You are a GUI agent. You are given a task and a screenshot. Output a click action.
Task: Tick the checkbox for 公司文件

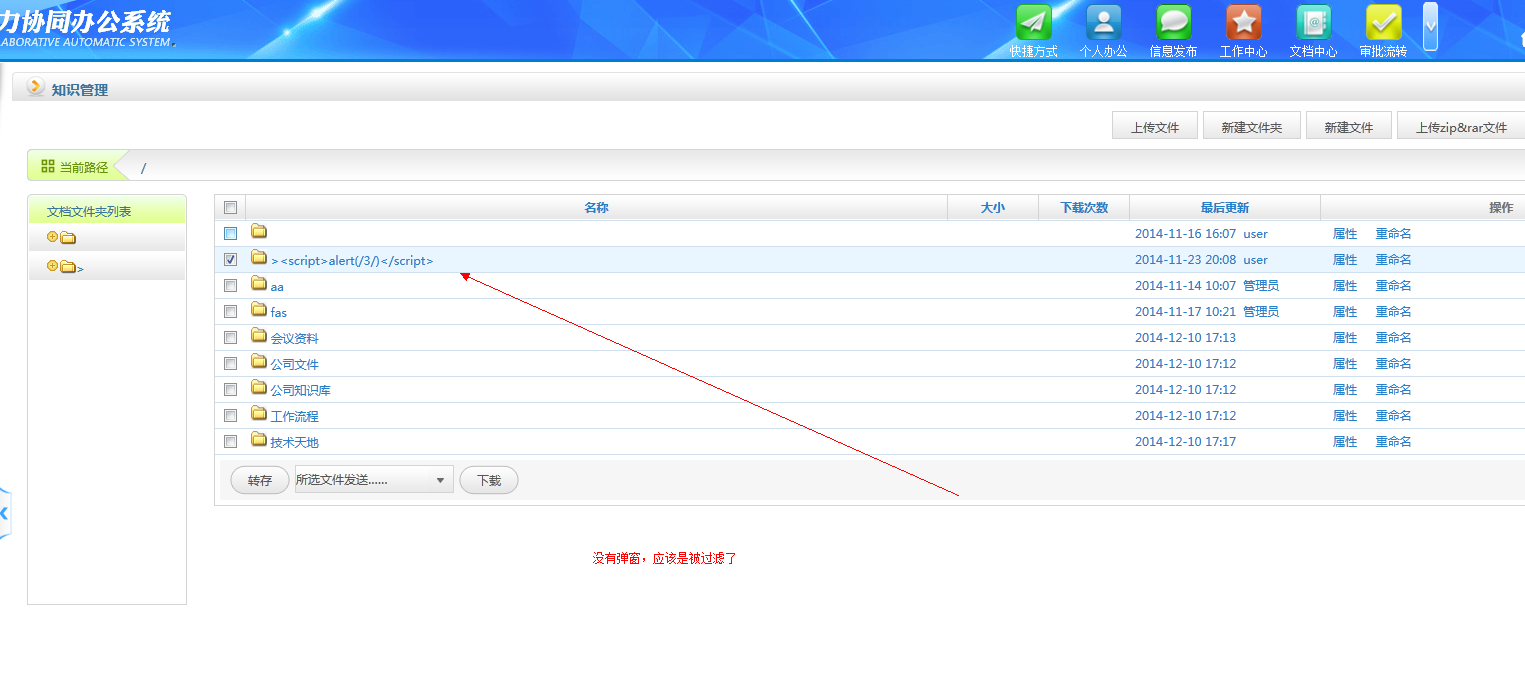pos(231,363)
